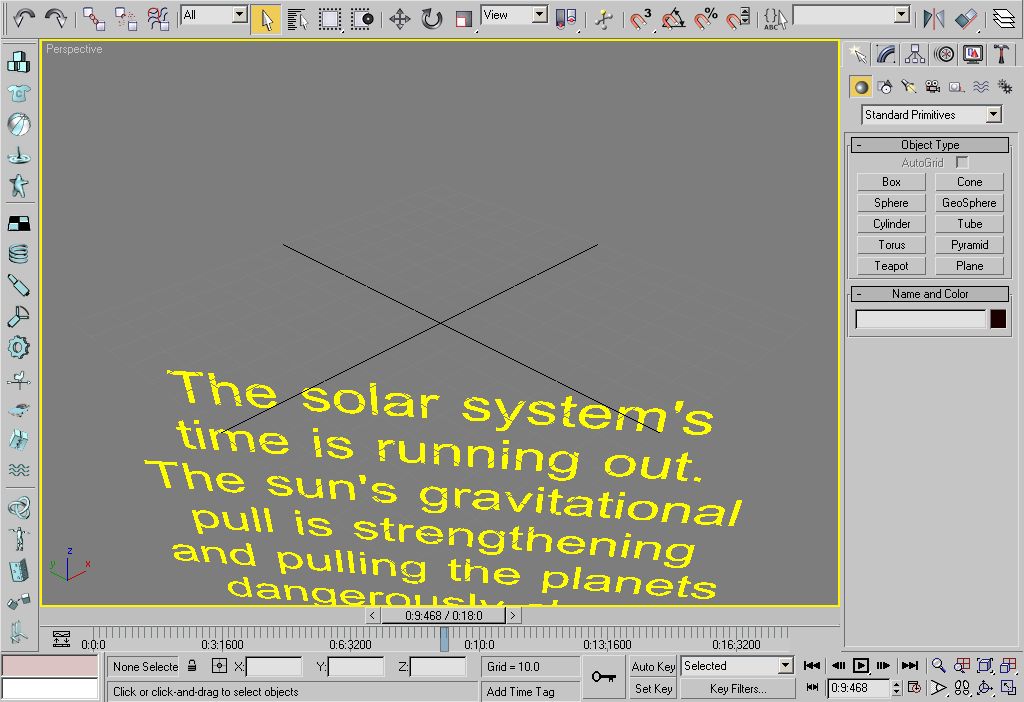Toggle the AutoGrid checkbox
This screenshot has width=1024, height=702.
[962, 162]
